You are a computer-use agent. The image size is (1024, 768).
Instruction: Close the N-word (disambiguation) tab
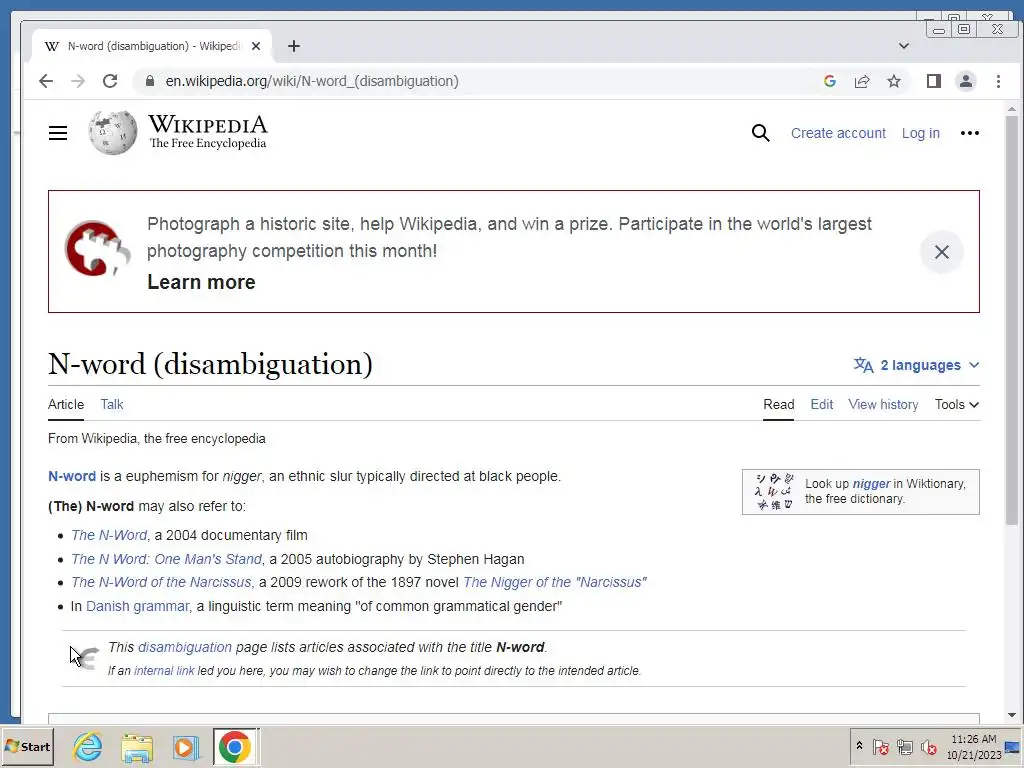click(256, 46)
